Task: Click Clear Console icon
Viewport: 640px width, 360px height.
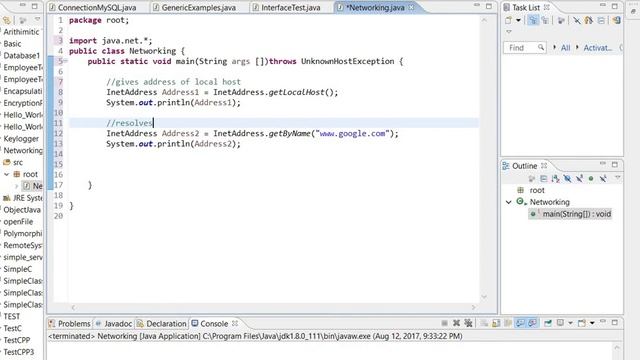Action: click(484, 323)
